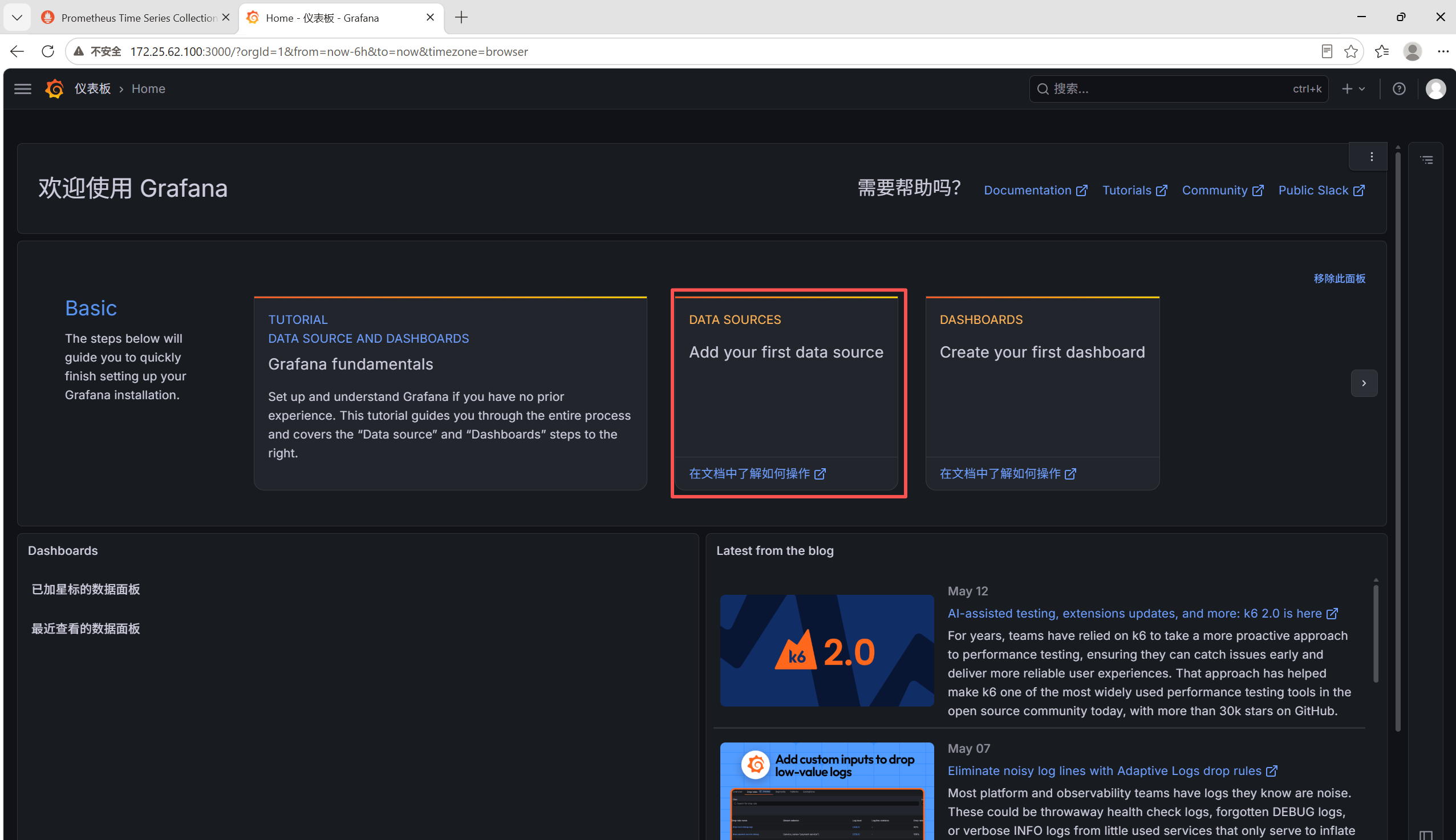Click the Grafana logo in header
The height and width of the screenshot is (840, 1456).
click(x=54, y=89)
